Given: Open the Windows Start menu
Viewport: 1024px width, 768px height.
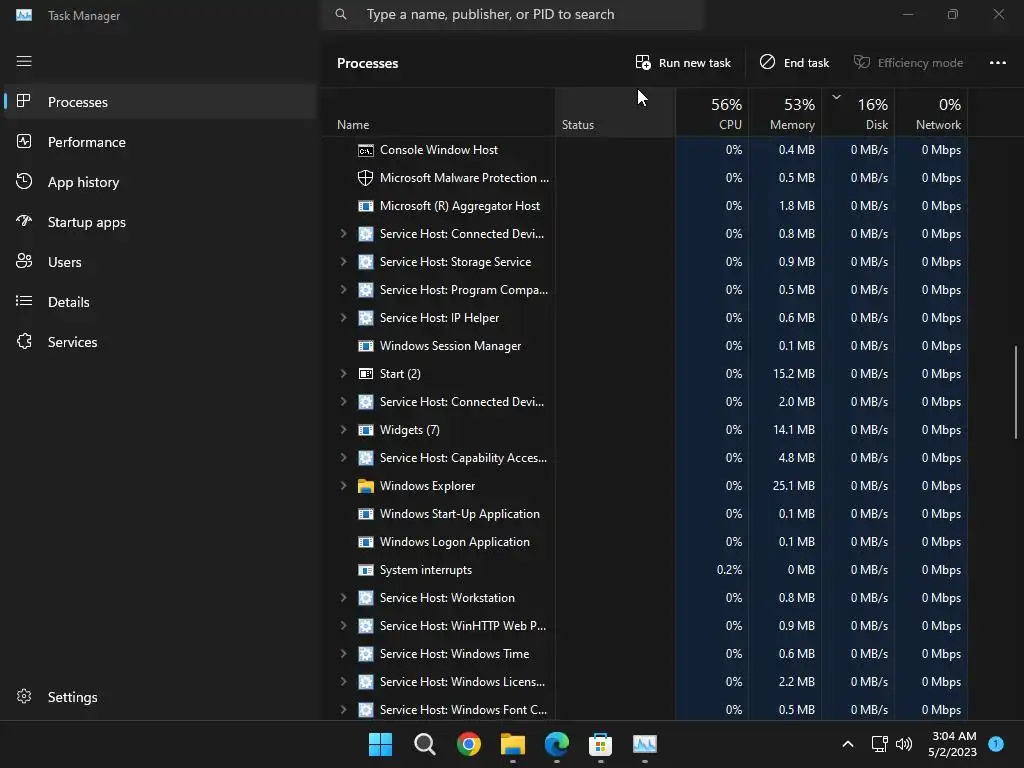Looking at the screenshot, I should tap(380, 744).
